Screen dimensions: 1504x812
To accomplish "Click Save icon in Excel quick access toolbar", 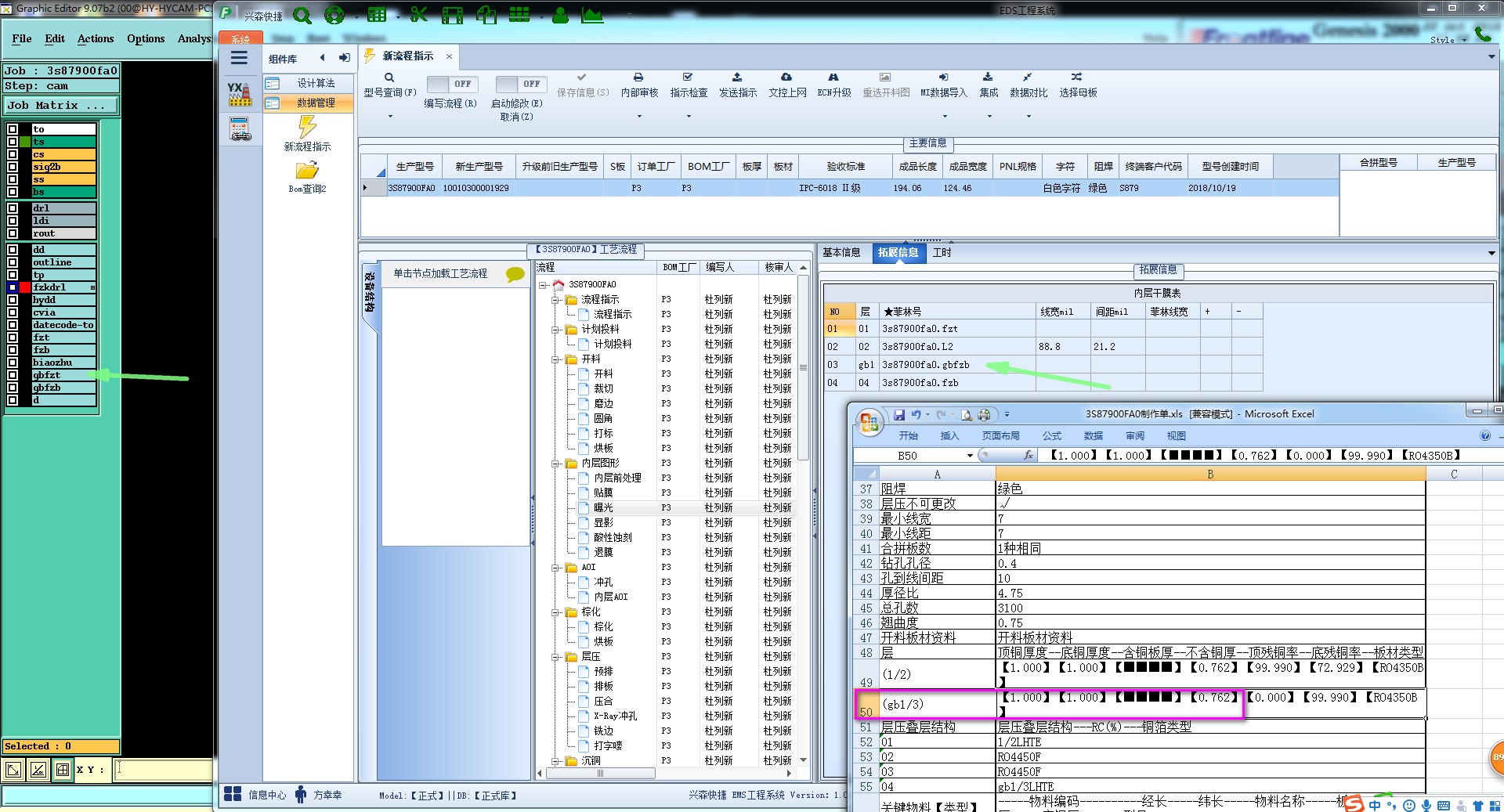I will click(x=899, y=415).
